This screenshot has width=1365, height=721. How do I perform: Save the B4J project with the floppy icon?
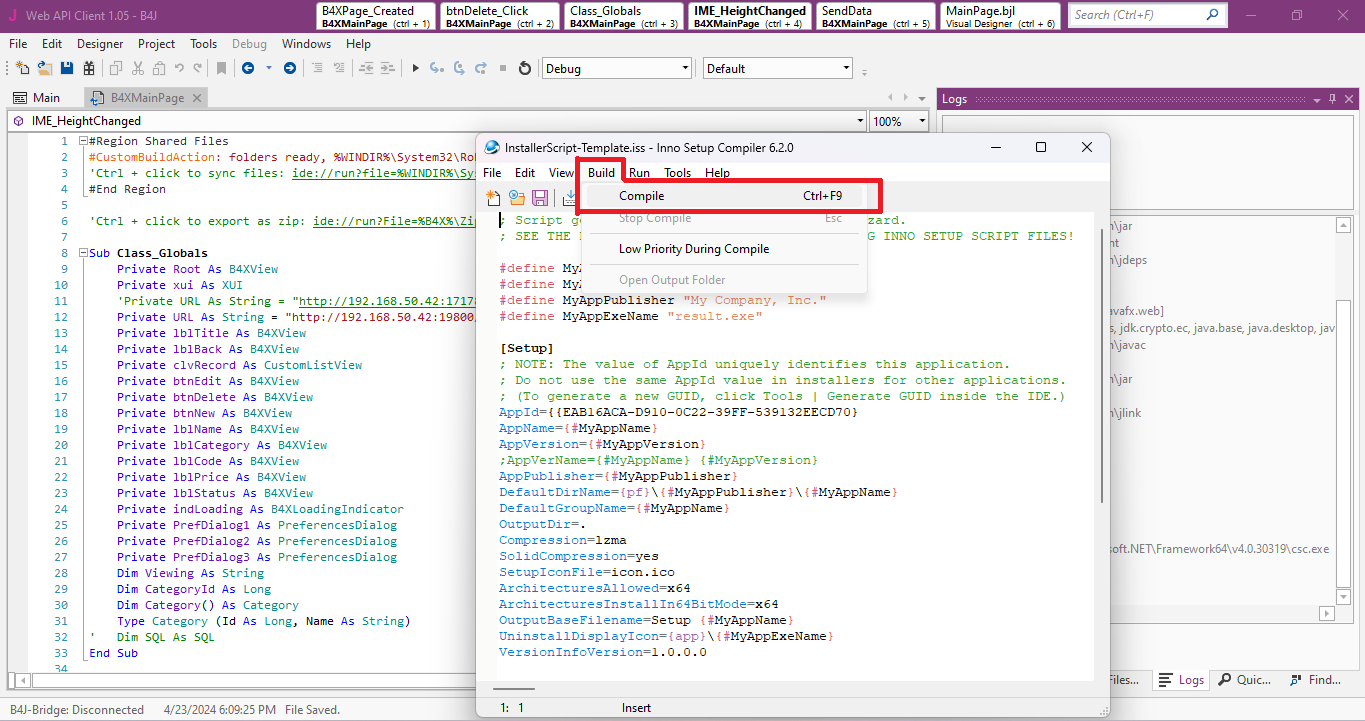67,68
